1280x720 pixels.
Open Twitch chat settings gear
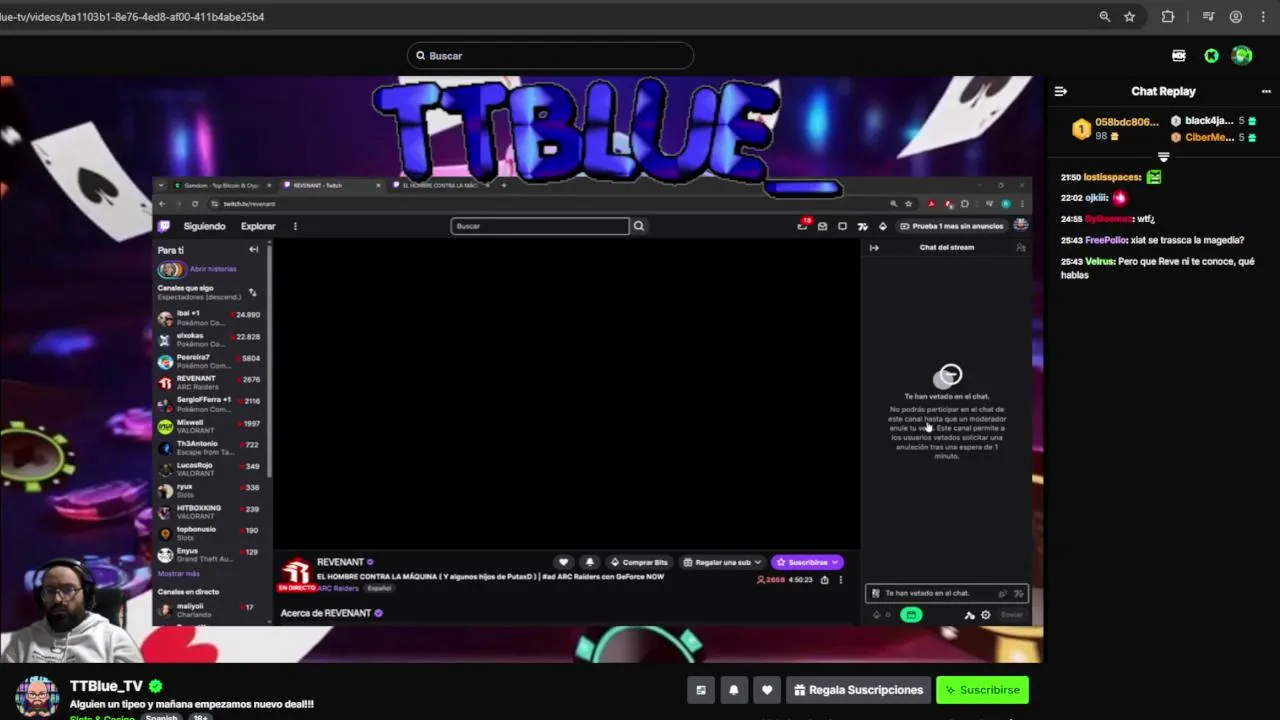pos(986,615)
